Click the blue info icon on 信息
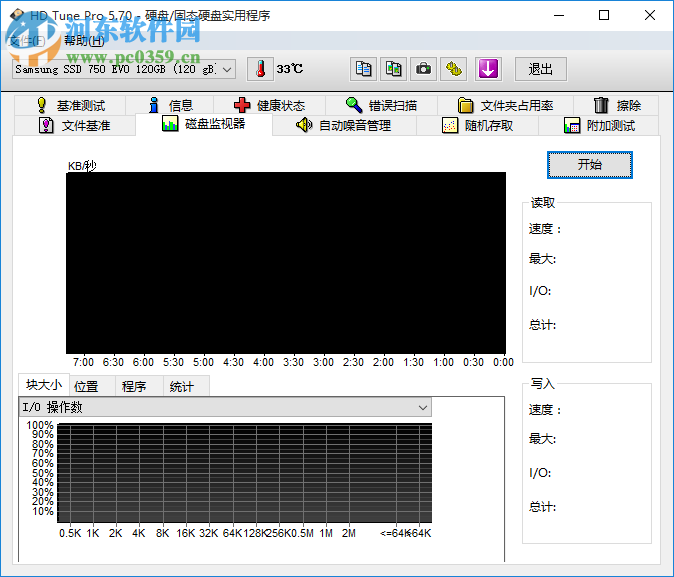674x577 pixels. (153, 105)
